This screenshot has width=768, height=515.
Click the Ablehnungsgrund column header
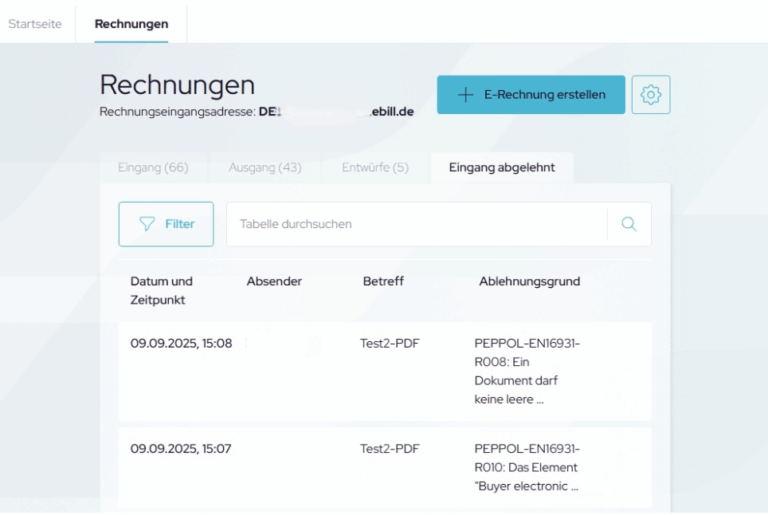pyautogui.click(x=529, y=281)
